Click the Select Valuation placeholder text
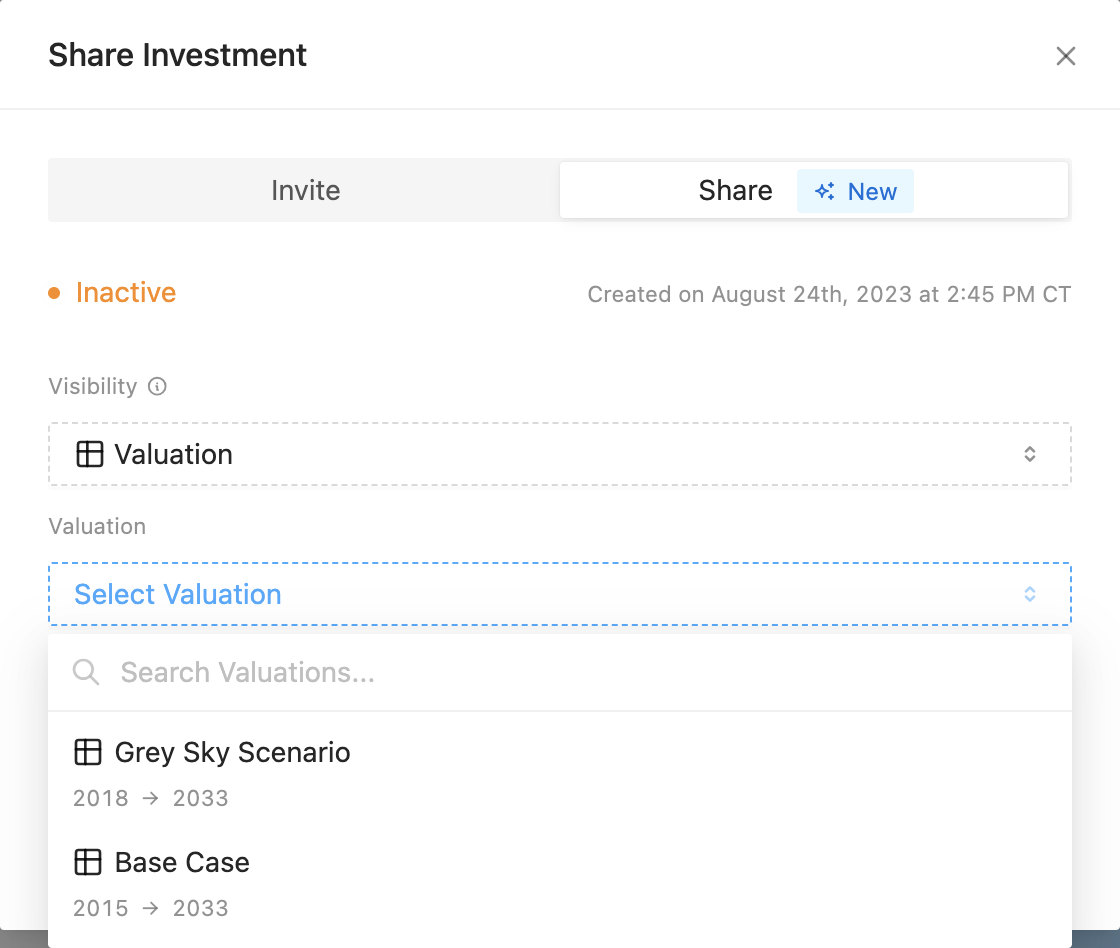This screenshot has width=1120, height=948. (178, 594)
